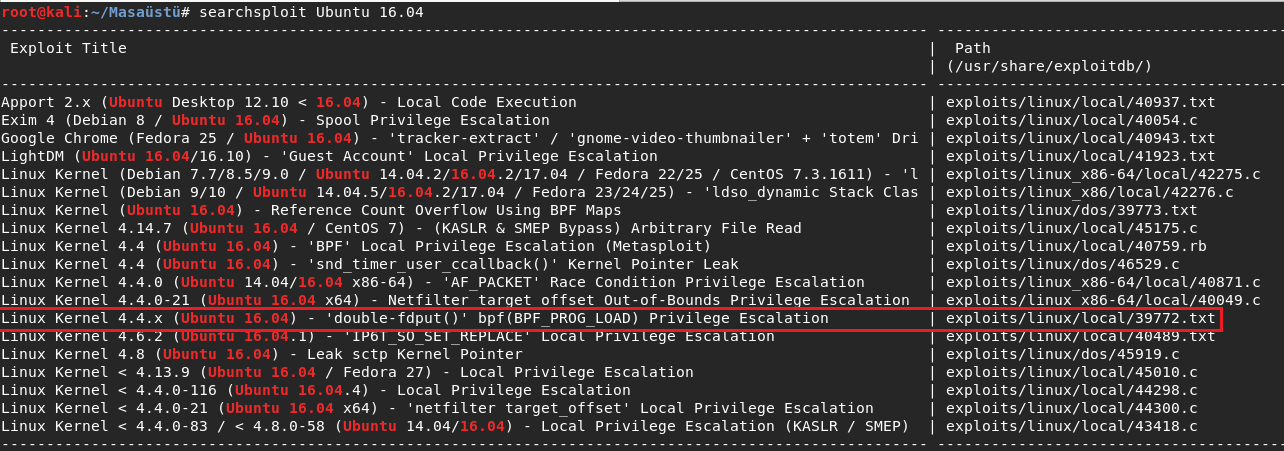Click path exploits/linux/local/41923.txt
The image size is (1284, 451).
(1080, 156)
